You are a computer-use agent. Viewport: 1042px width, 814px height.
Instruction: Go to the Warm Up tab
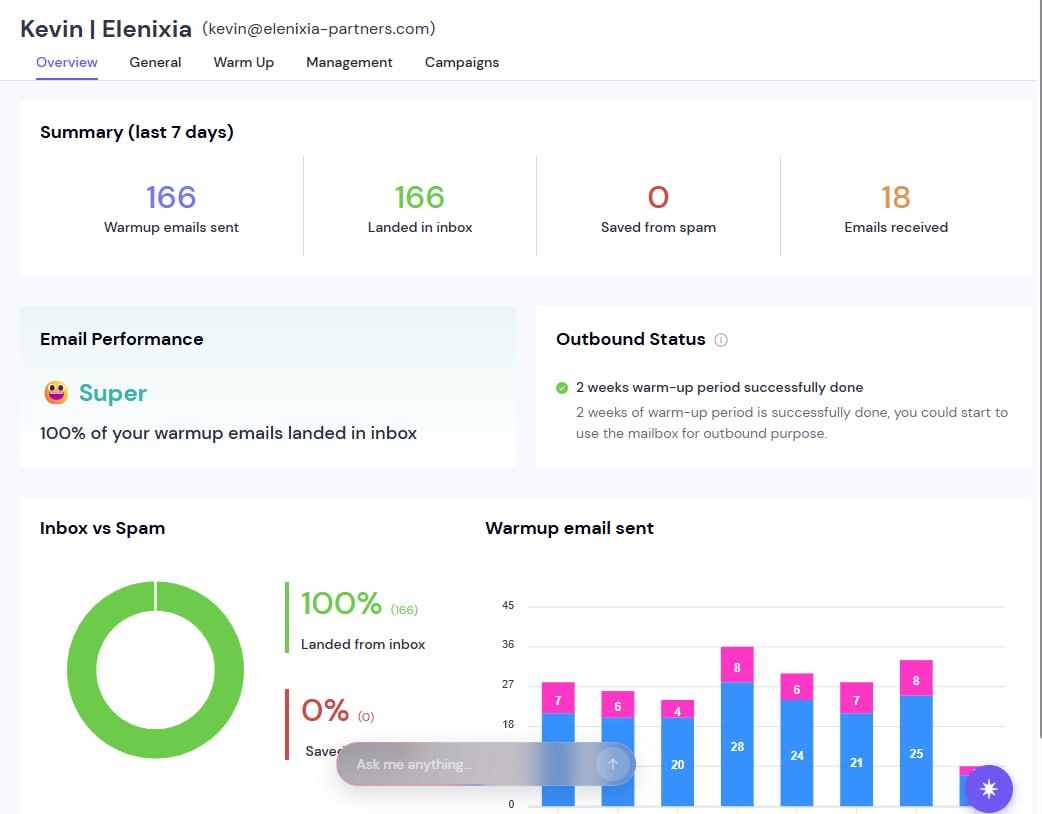pyautogui.click(x=243, y=62)
